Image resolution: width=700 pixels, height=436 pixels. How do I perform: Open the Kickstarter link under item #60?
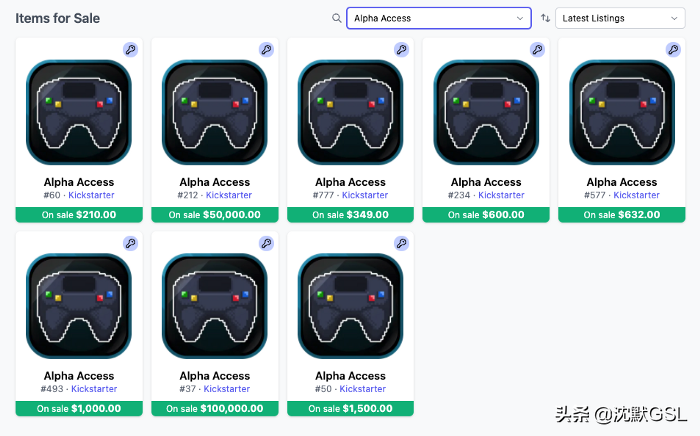point(91,195)
